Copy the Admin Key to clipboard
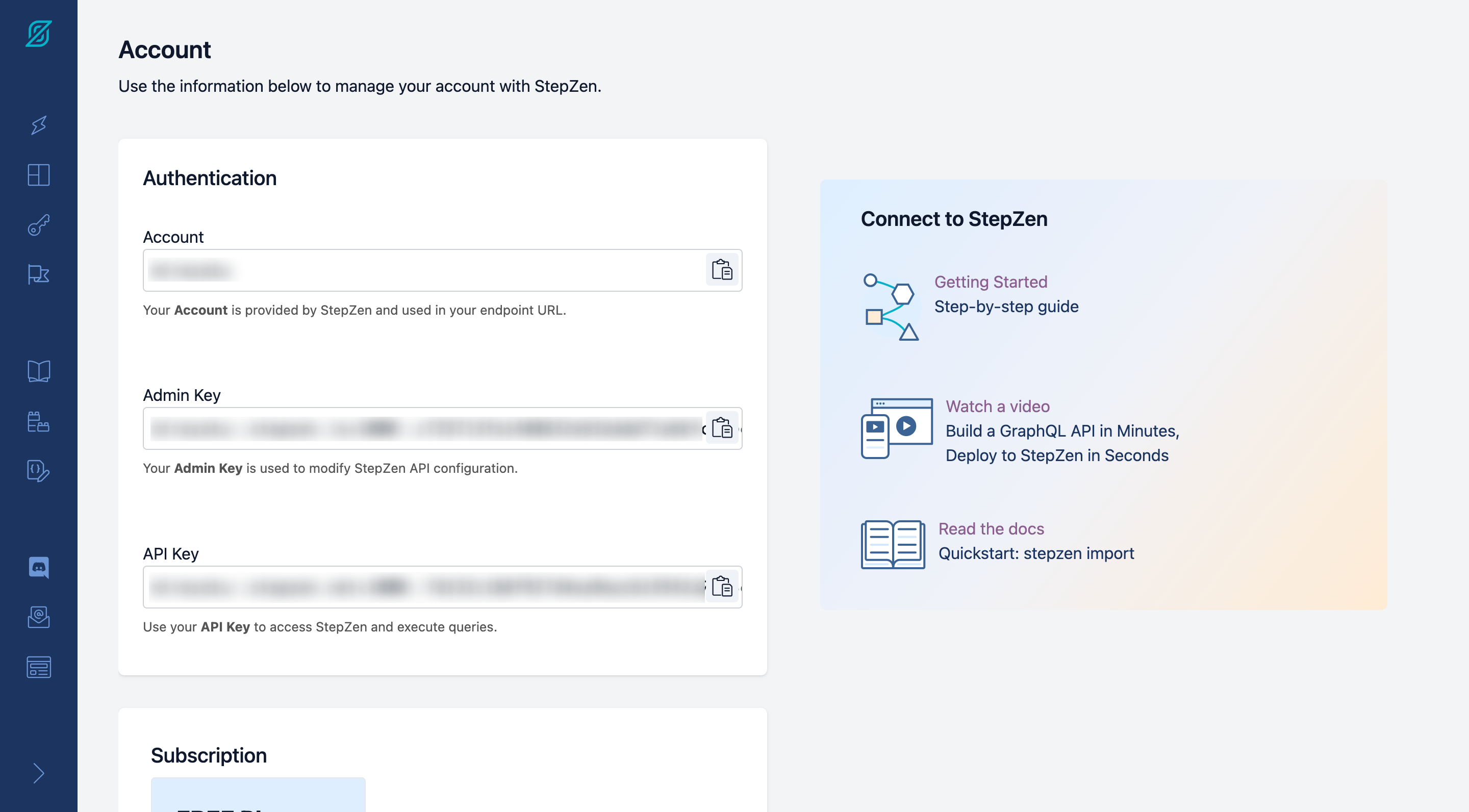 click(x=721, y=427)
